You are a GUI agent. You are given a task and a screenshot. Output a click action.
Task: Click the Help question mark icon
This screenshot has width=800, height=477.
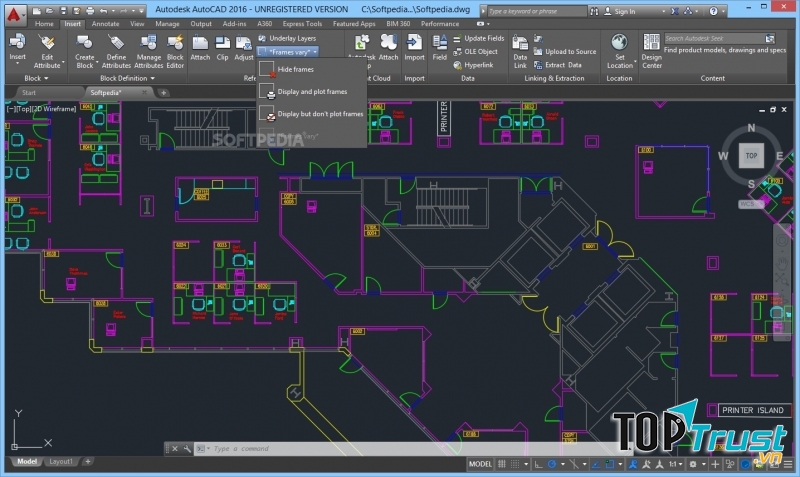(x=713, y=11)
